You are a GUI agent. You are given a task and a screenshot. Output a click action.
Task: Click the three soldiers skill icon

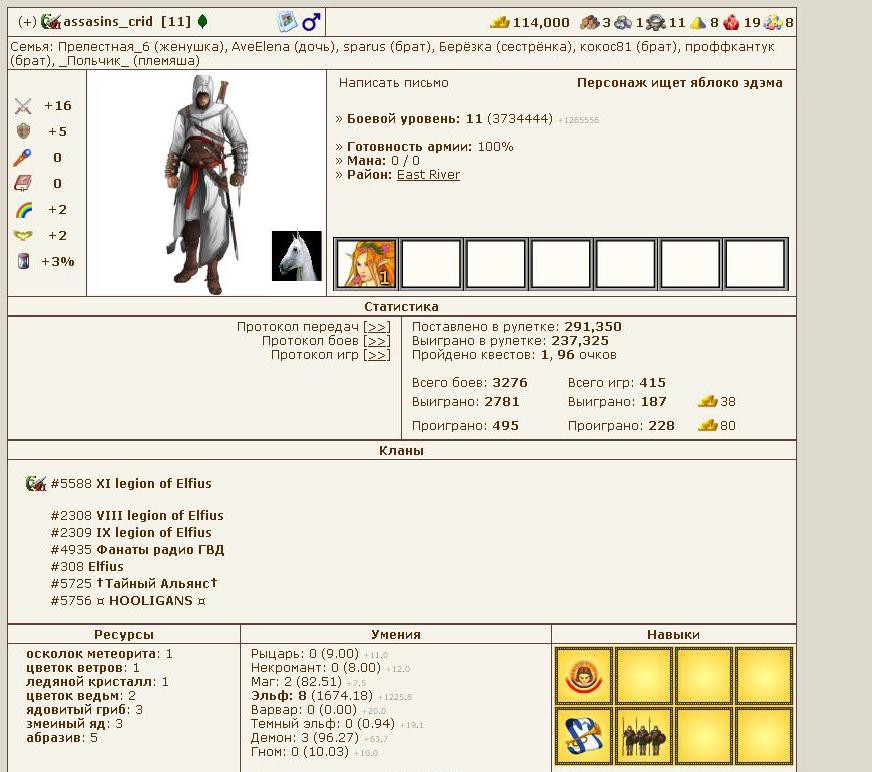(643, 736)
